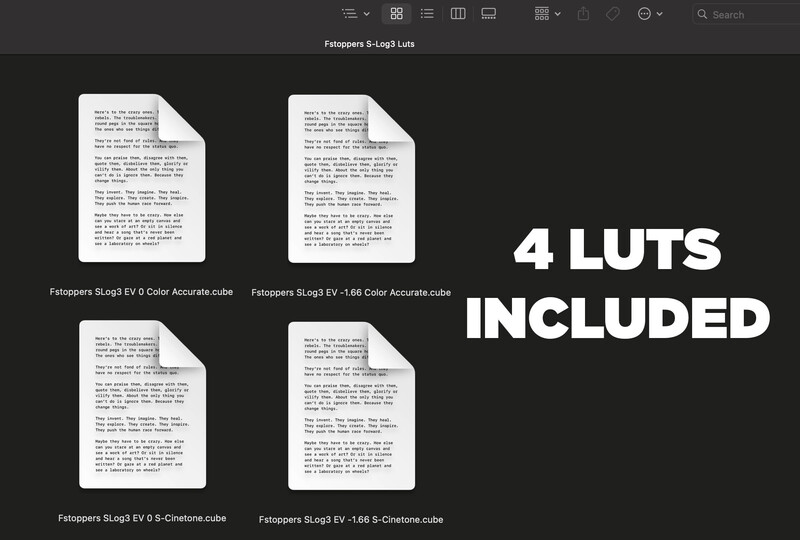Expand the More actions chevron
Viewport: 800px width, 540px height.
(660, 14)
